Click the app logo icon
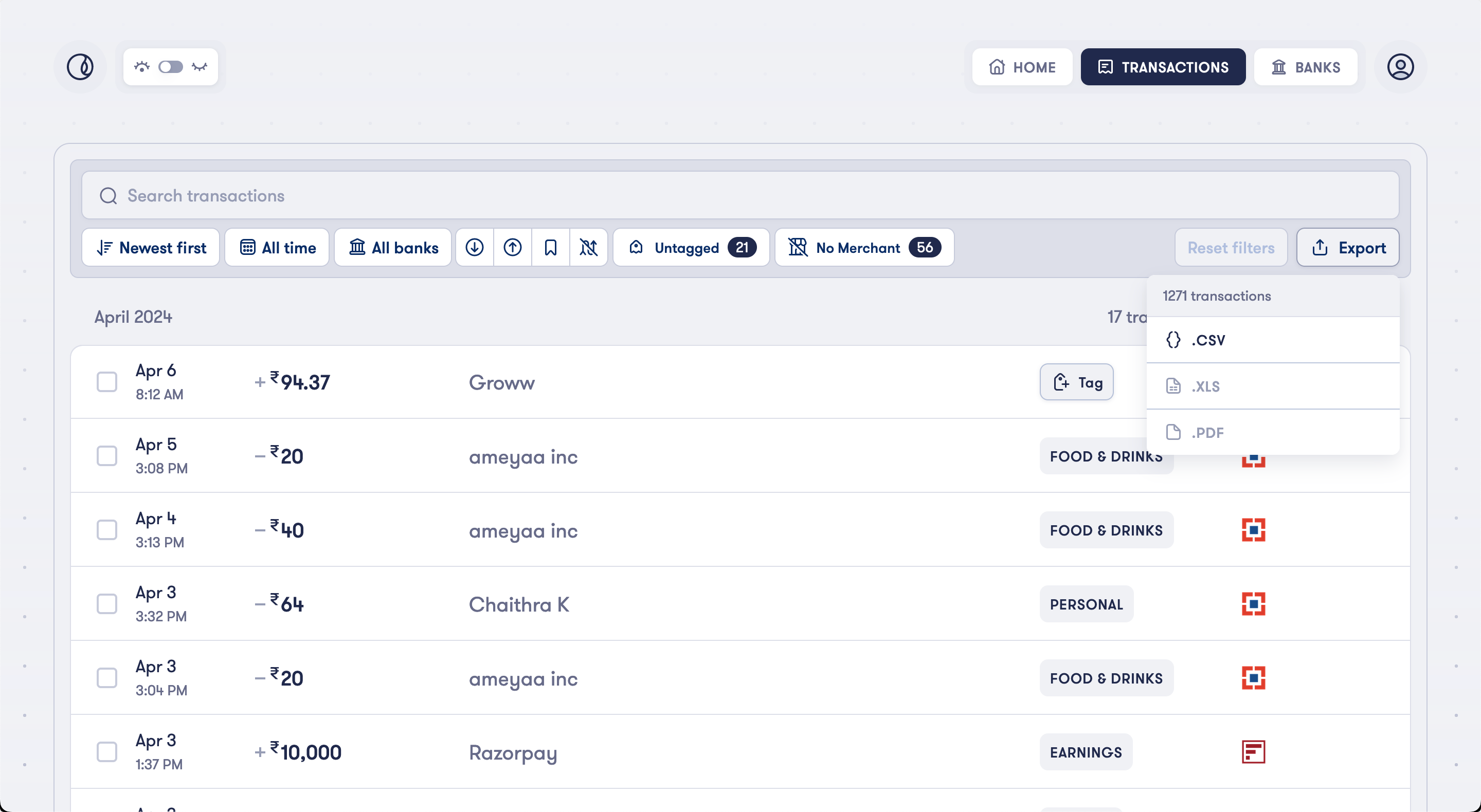Image resolution: width=1481 pixels, height=812 pixels. 80,67
